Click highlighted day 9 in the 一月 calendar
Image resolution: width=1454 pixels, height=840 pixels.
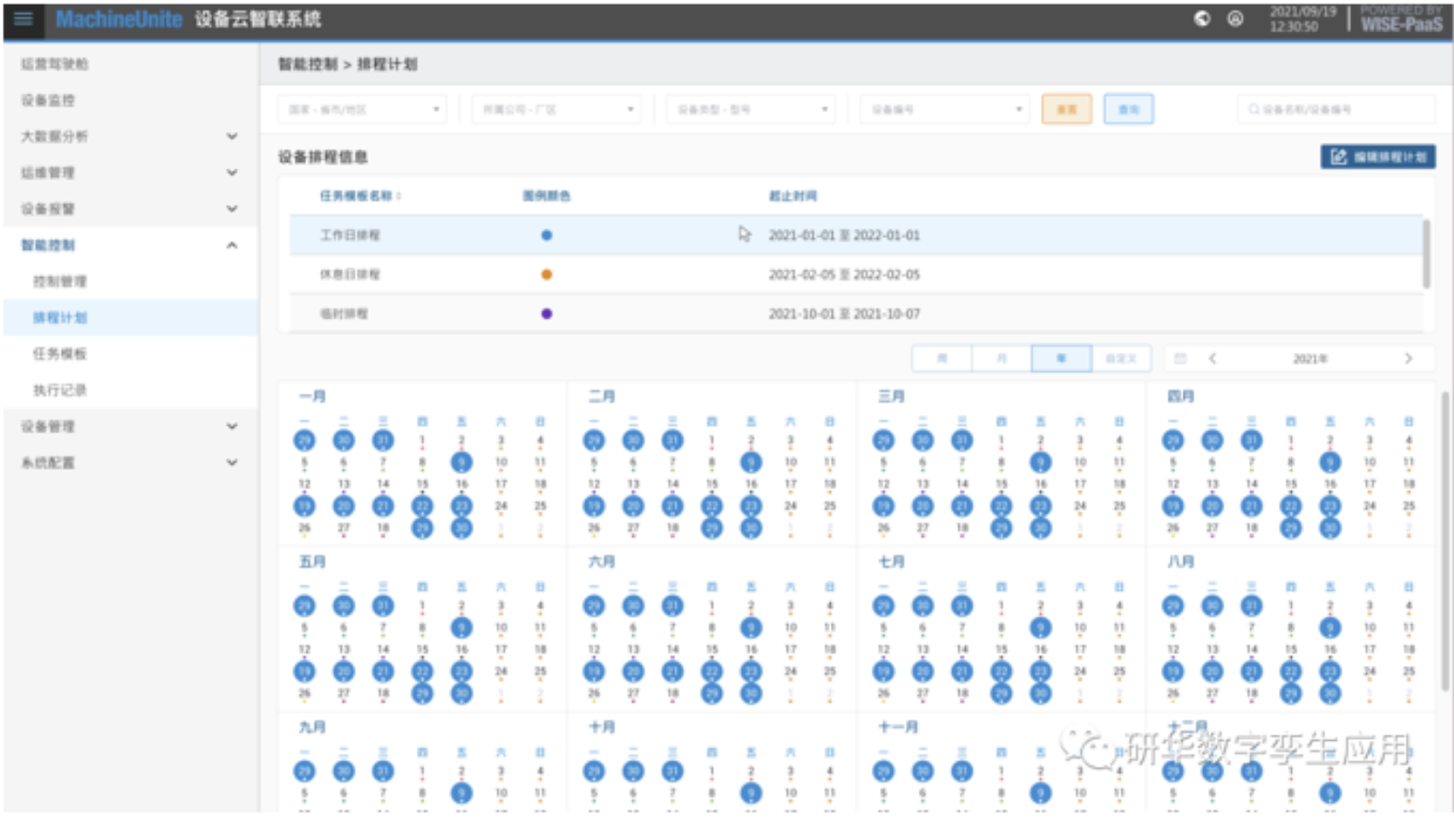point(461,462)
